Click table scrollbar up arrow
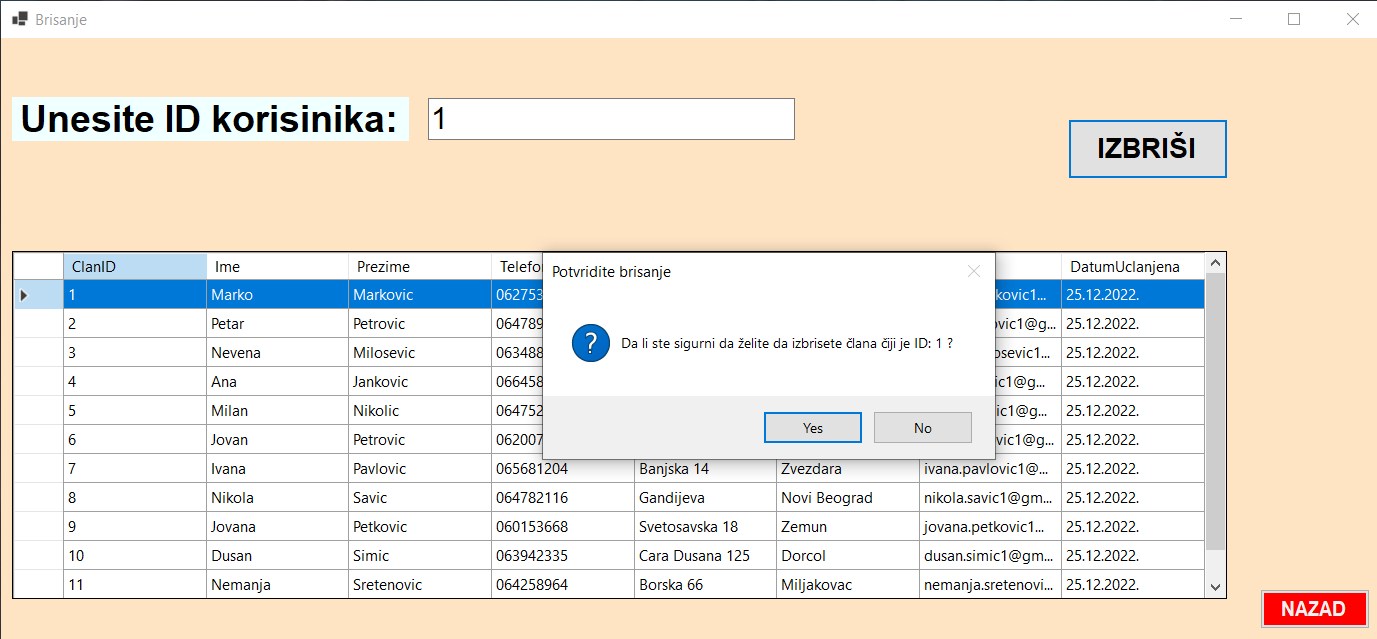This screenshot has width=1377, height=639. [x=1215, y=263]
